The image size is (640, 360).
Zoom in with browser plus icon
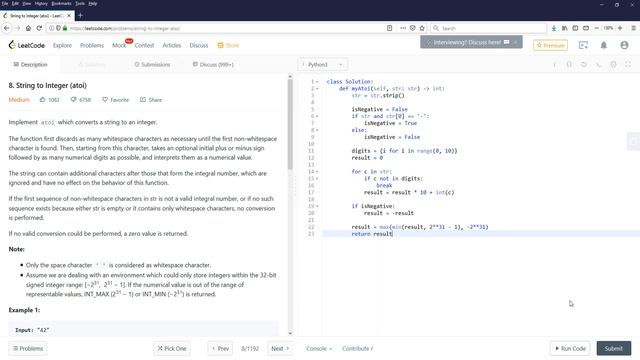point(620,28)
